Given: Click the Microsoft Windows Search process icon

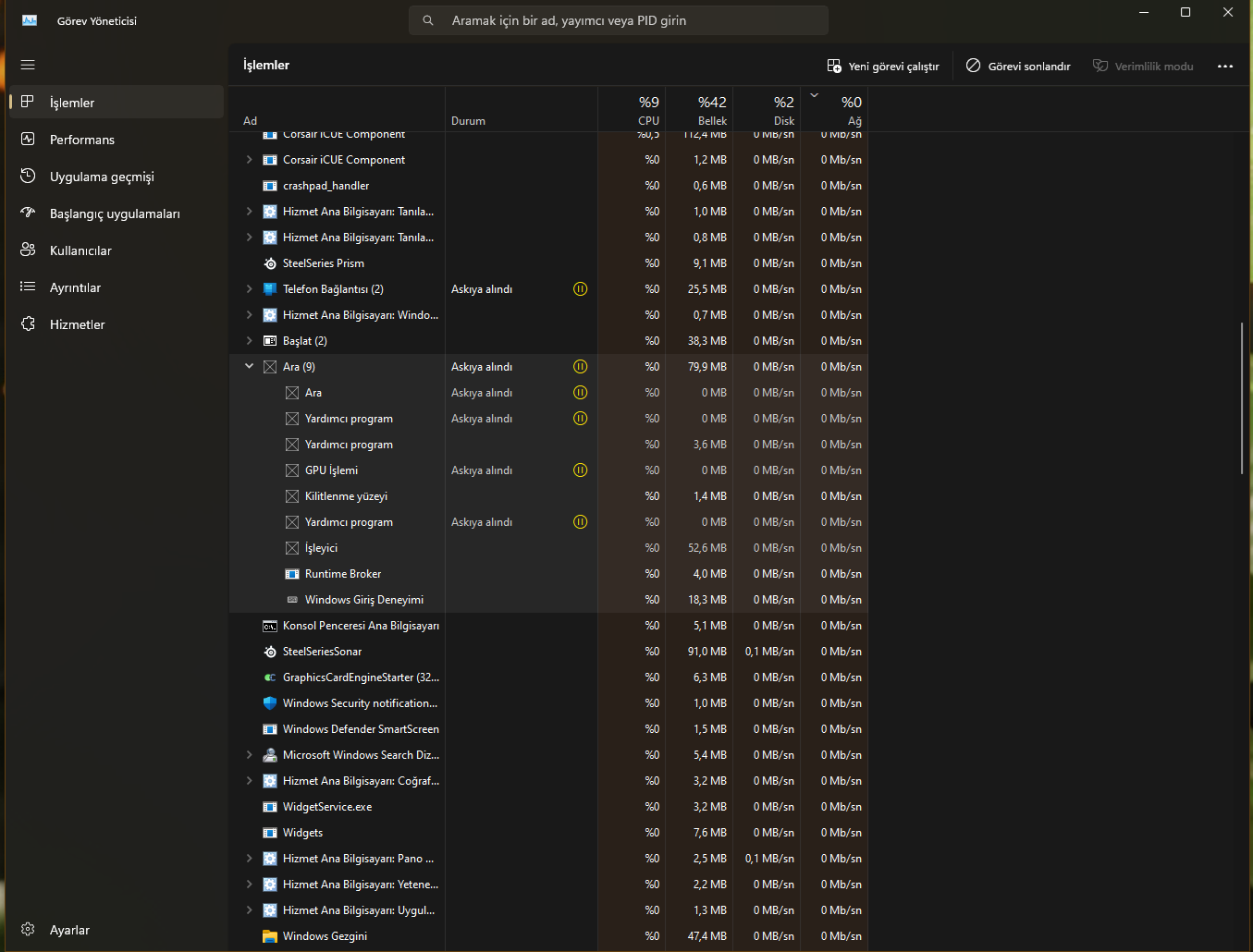Looking at the screenshot, I should tap(270, 755).
